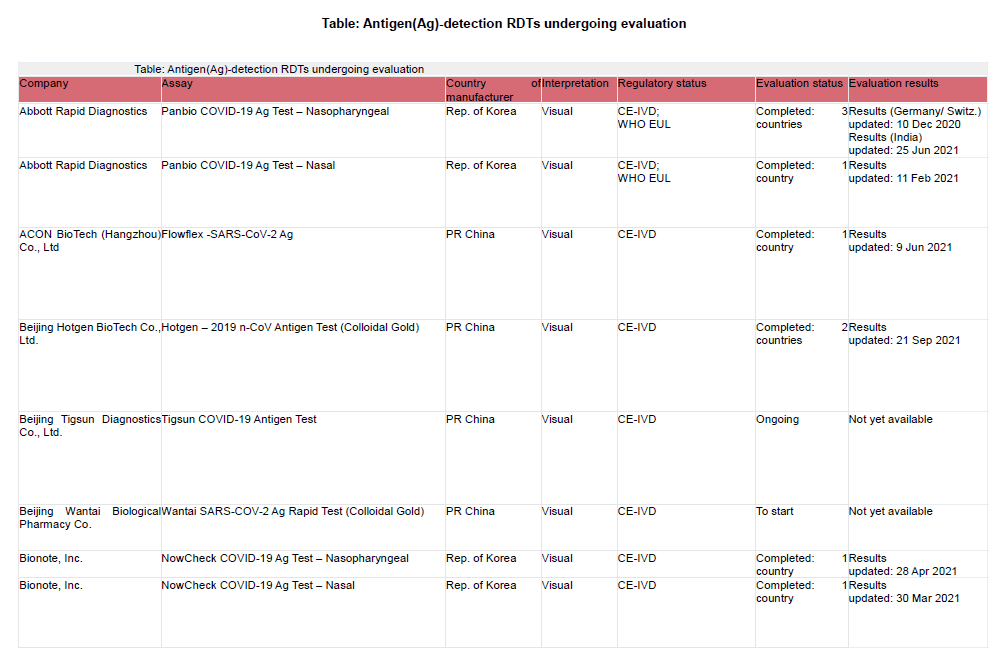This screenshot has width=1004, height=672.
Task: Click the "Interpretation" column header
Action: (x=575, y=84)
